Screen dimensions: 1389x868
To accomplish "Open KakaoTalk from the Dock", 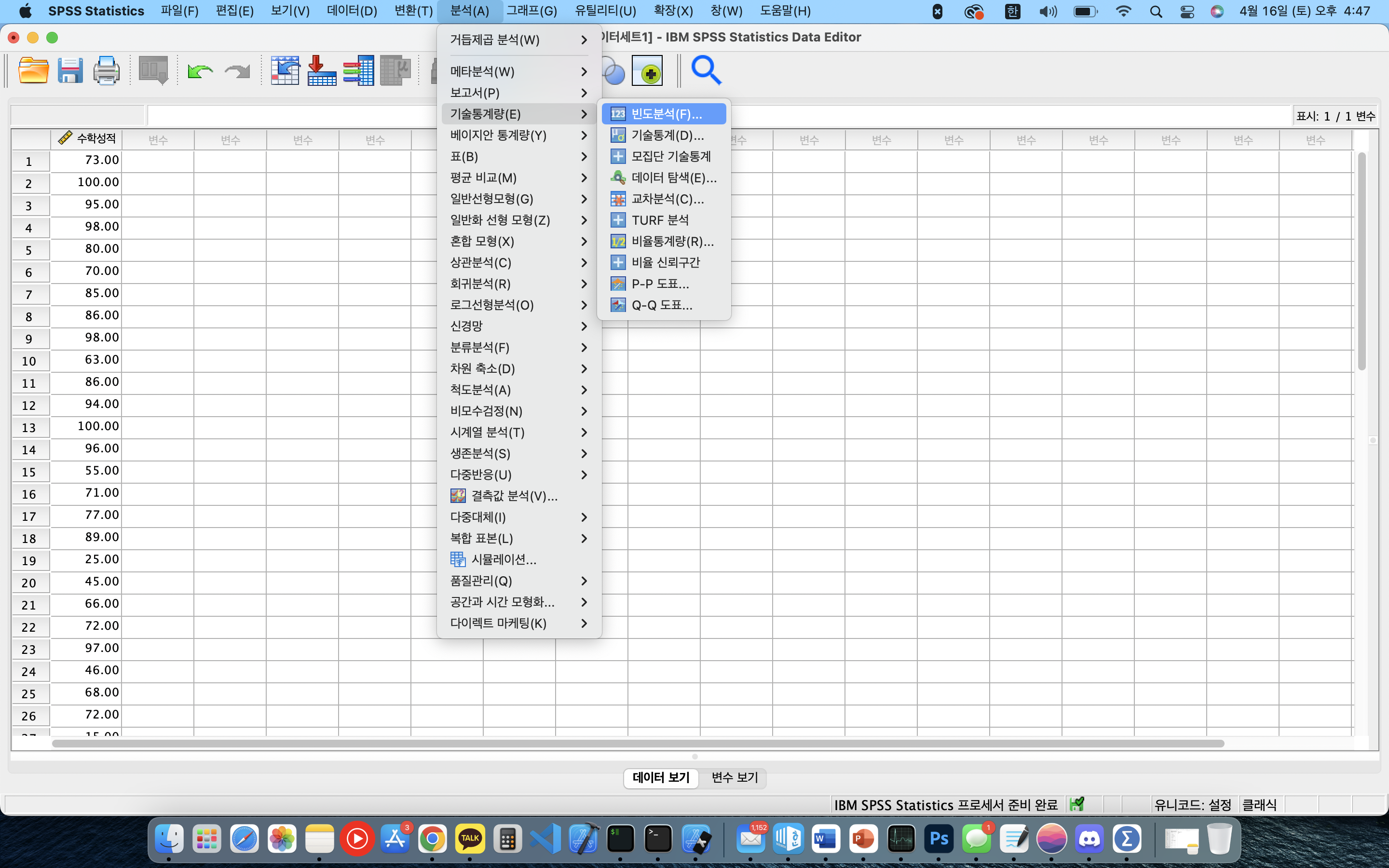I will click(x=469, y=839).
